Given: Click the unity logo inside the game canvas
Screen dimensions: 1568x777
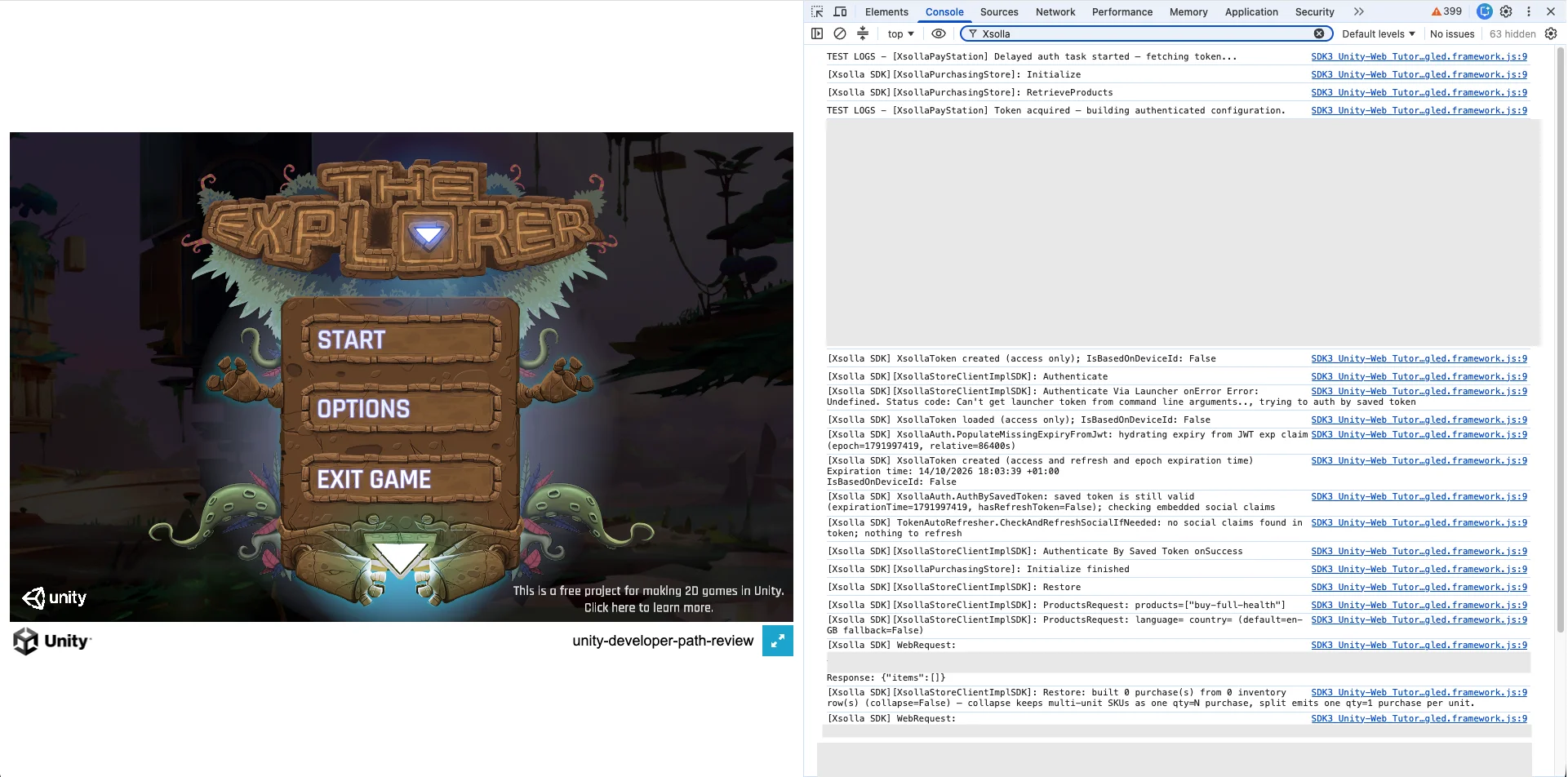Looking at the screenshot, I should coord(54,597).
